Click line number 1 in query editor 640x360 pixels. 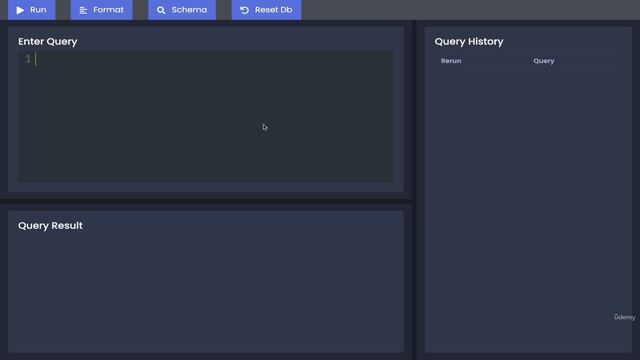28,59
